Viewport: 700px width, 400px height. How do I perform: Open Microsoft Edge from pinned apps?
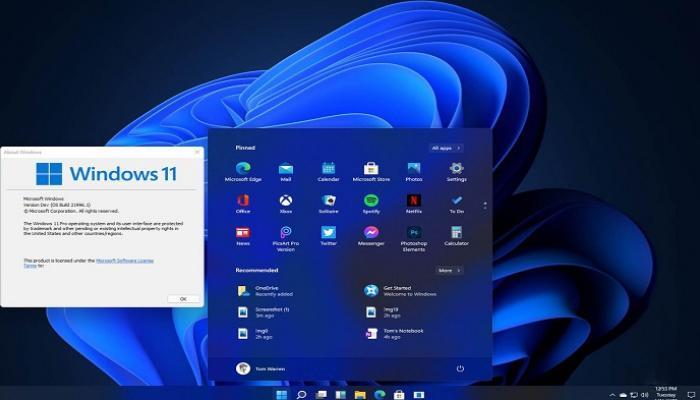coord(242,169)
